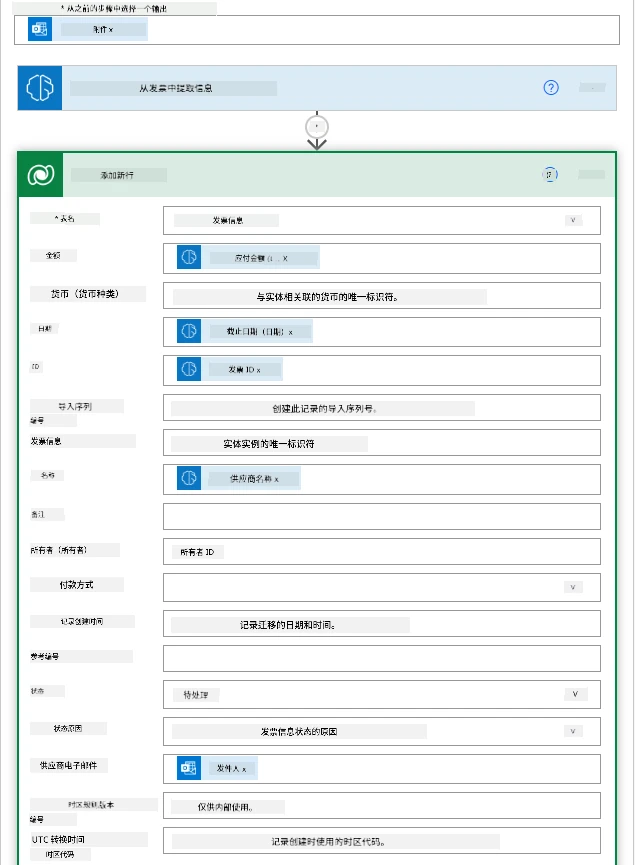
Task: Insert a new step via the plus connector
Action: [317, 127]
